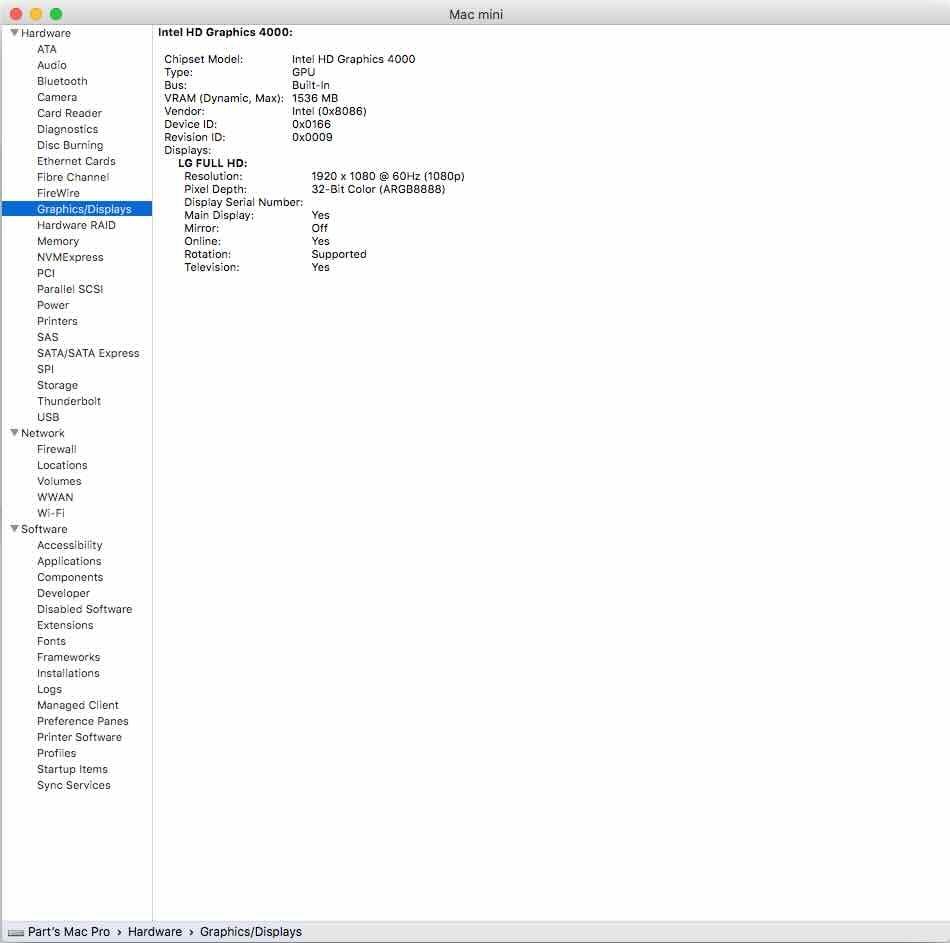Click Part's Mac Pro in path bar
Screen dimensions: 950x943
68,932
